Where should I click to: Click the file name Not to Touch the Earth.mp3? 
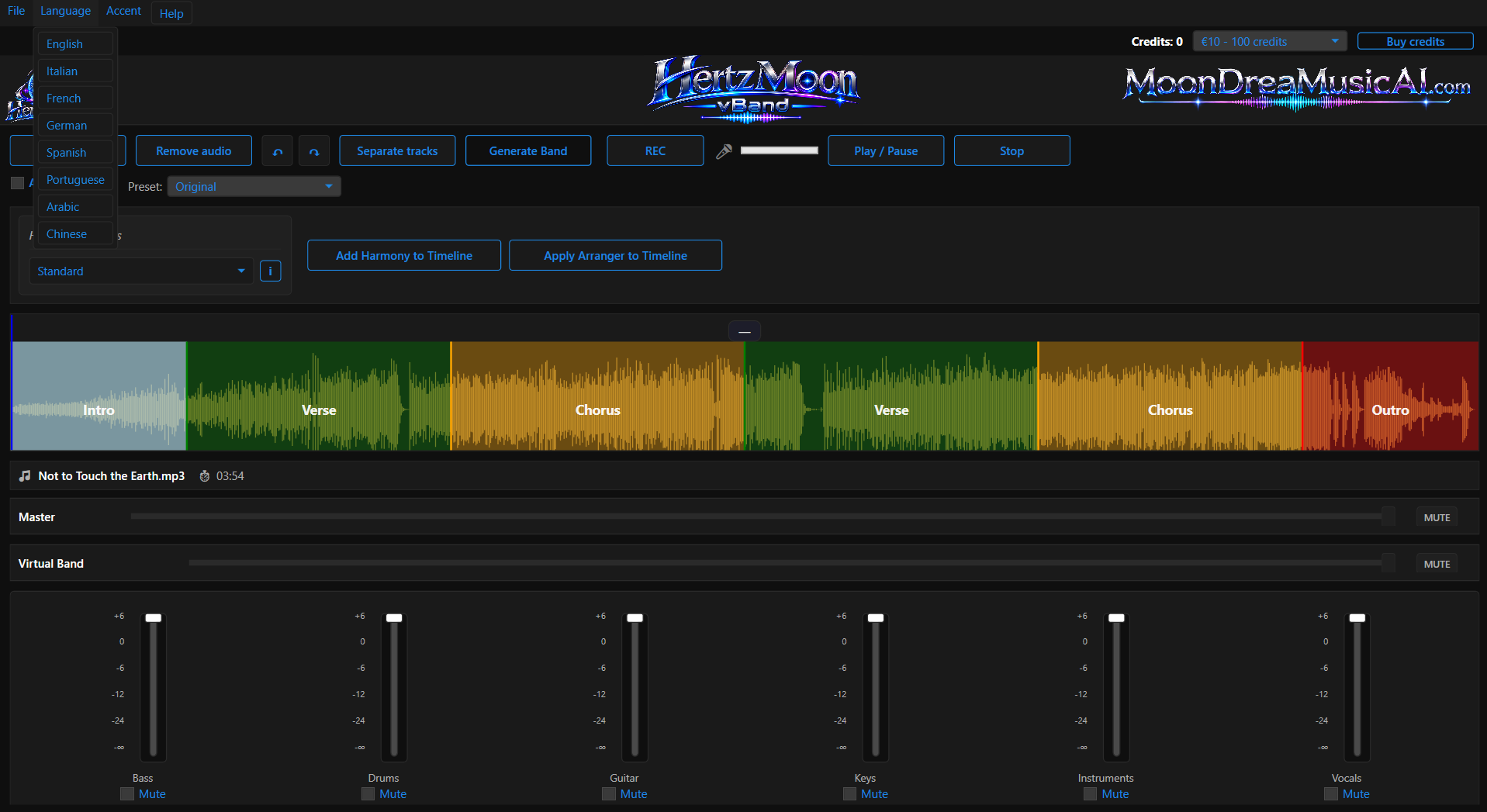tap(112, 476)
